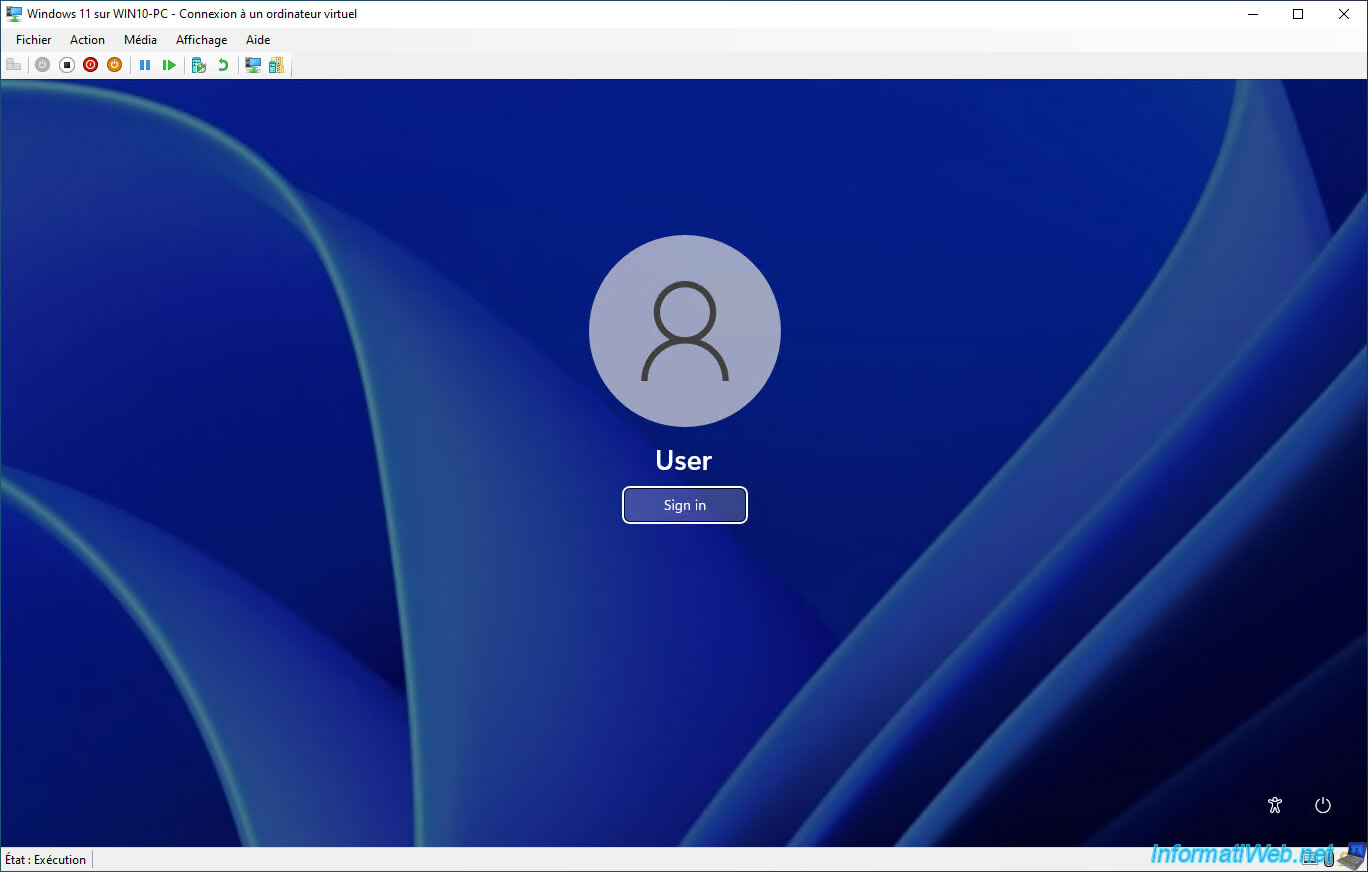Open the sign-in screen power options

coord(1323,805)
